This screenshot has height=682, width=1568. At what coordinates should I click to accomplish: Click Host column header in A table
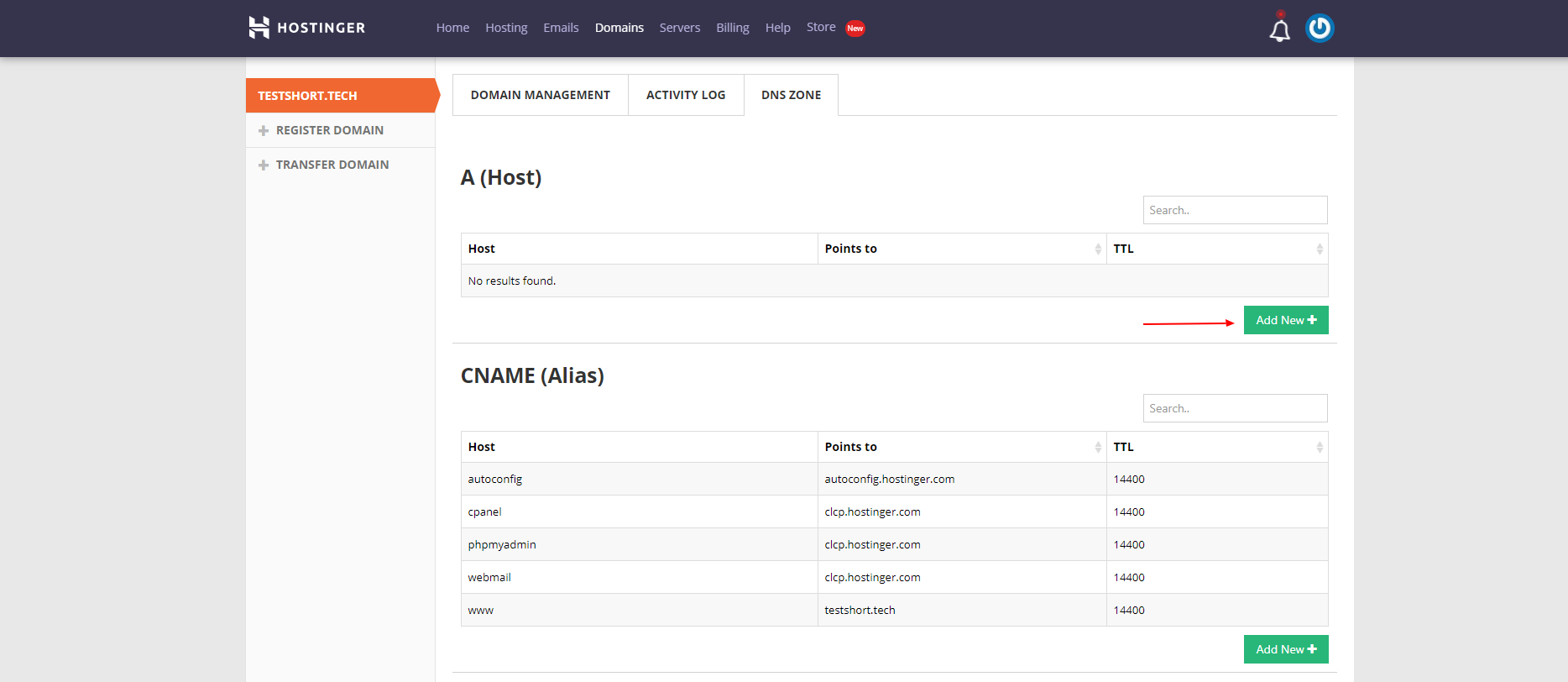point(640,249)
